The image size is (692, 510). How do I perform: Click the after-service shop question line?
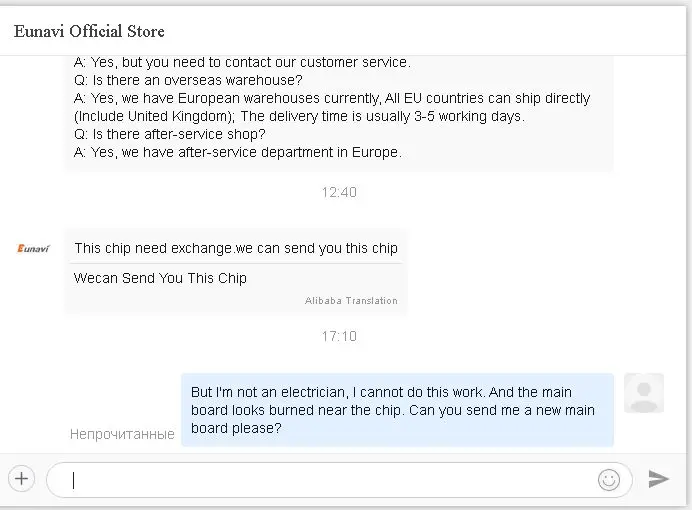click(169, 134)
